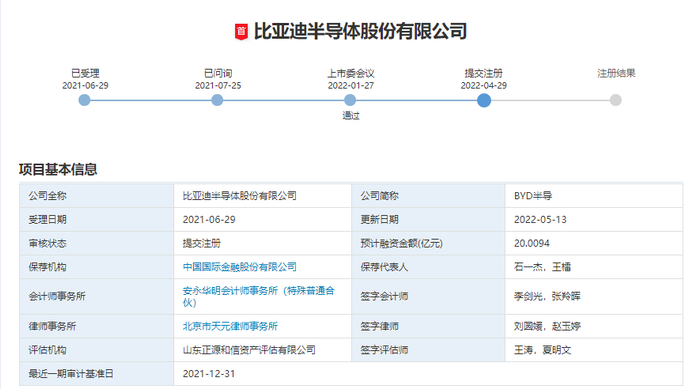Click the BYD半导 value cell
This screenshot has width=700, height=389.
pyautogui.click(x=594, y=196)
